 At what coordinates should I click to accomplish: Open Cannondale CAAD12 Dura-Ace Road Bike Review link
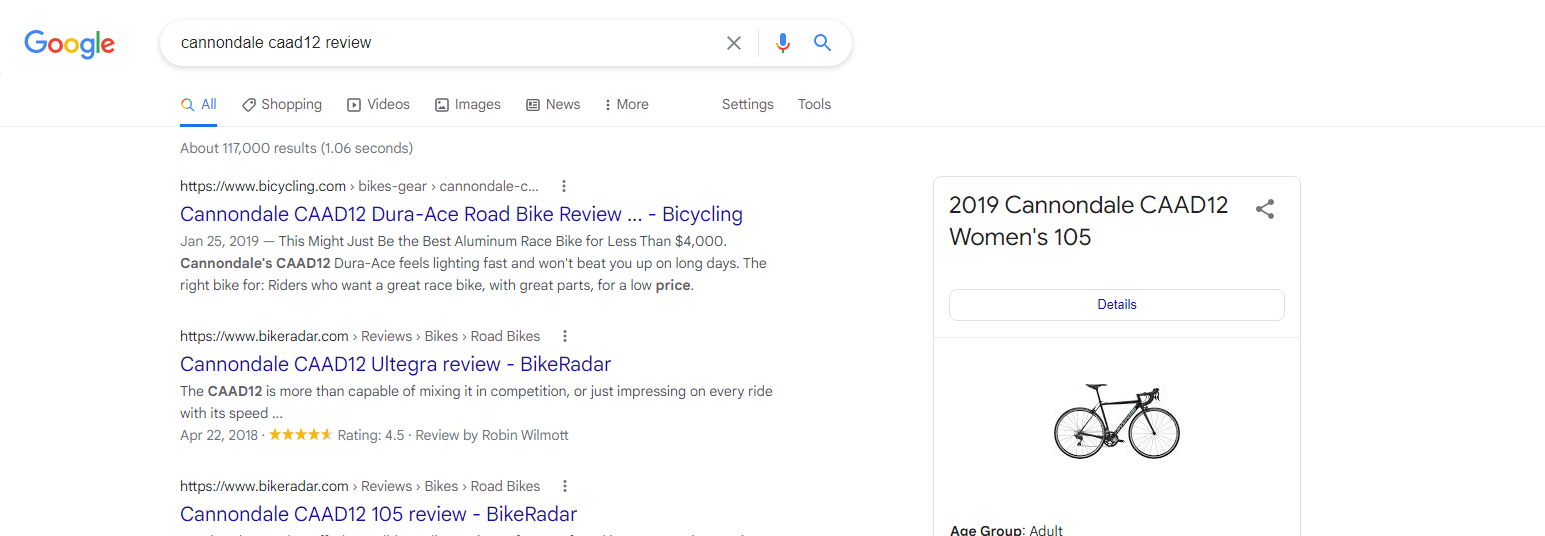461,214
